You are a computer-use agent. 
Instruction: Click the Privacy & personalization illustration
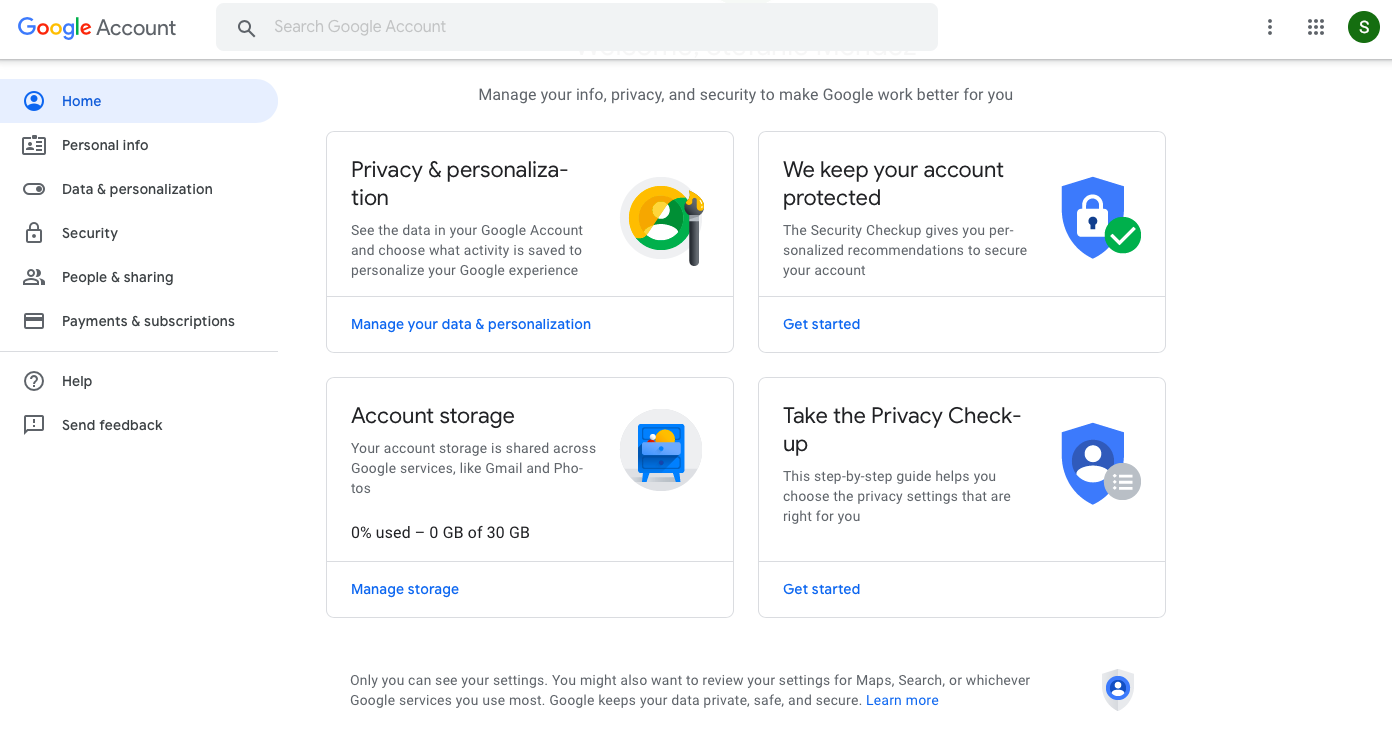pos(662,220)
